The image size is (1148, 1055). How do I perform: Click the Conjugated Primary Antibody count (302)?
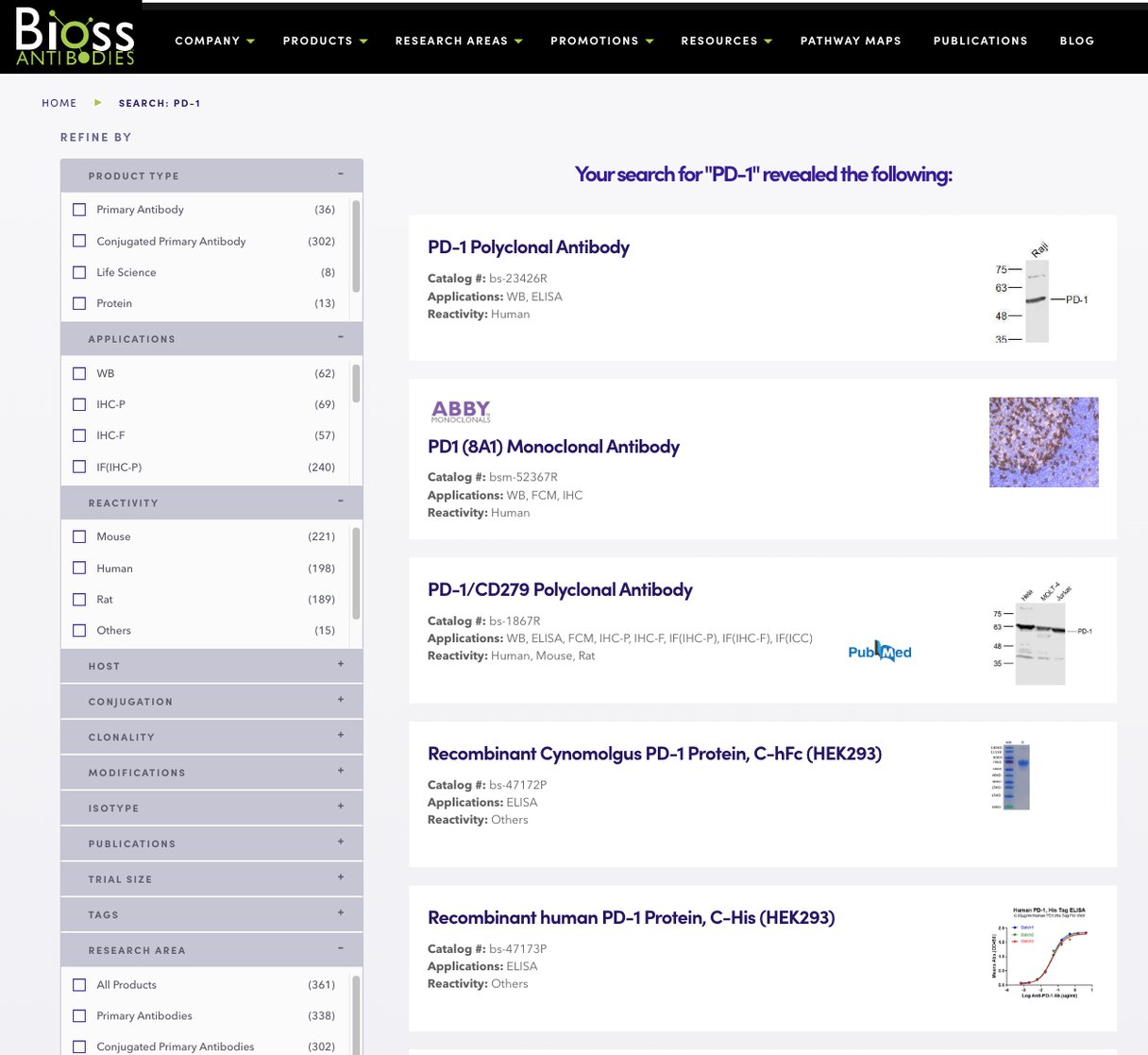[322, 241]
